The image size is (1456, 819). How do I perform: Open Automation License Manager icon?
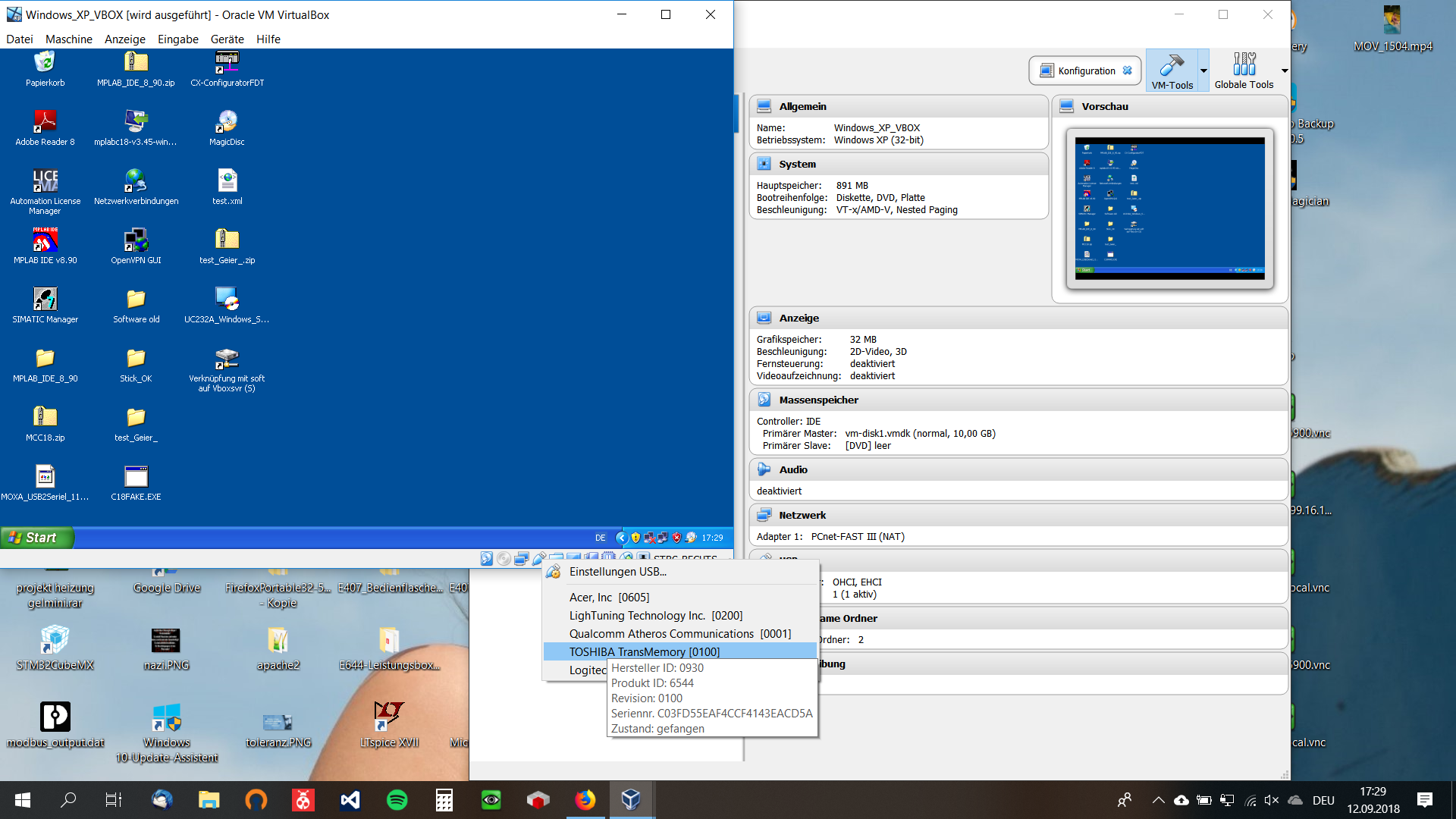tap(45, 191)
